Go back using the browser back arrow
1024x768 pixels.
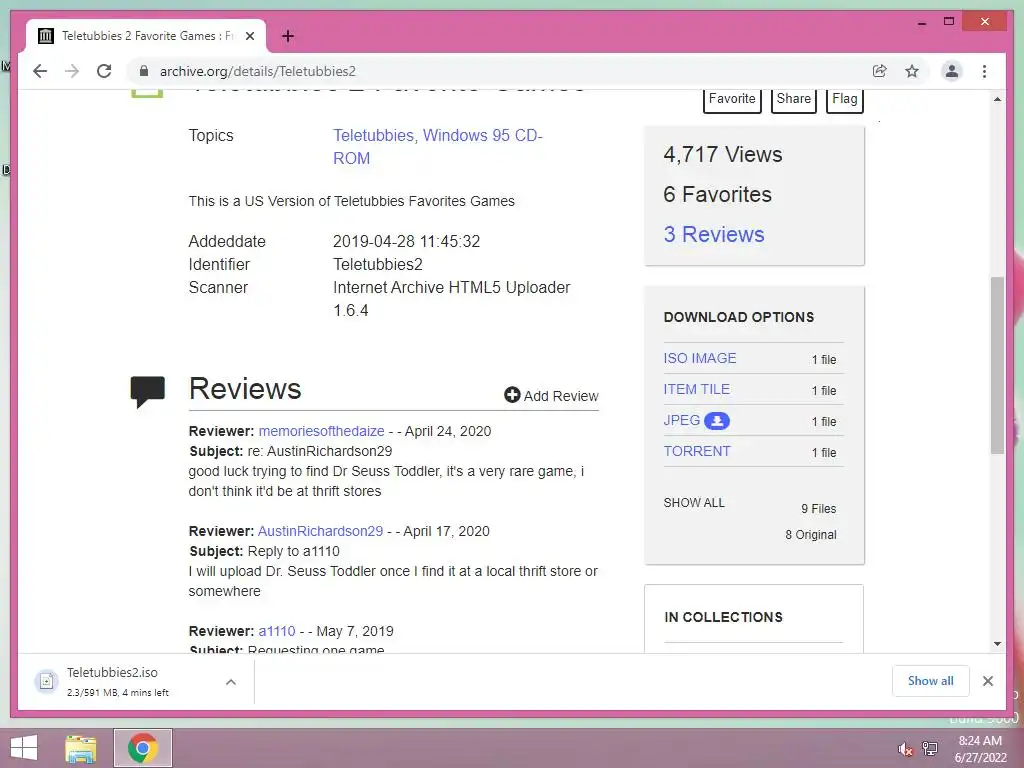pyautogui.click(x=40, y=71)
